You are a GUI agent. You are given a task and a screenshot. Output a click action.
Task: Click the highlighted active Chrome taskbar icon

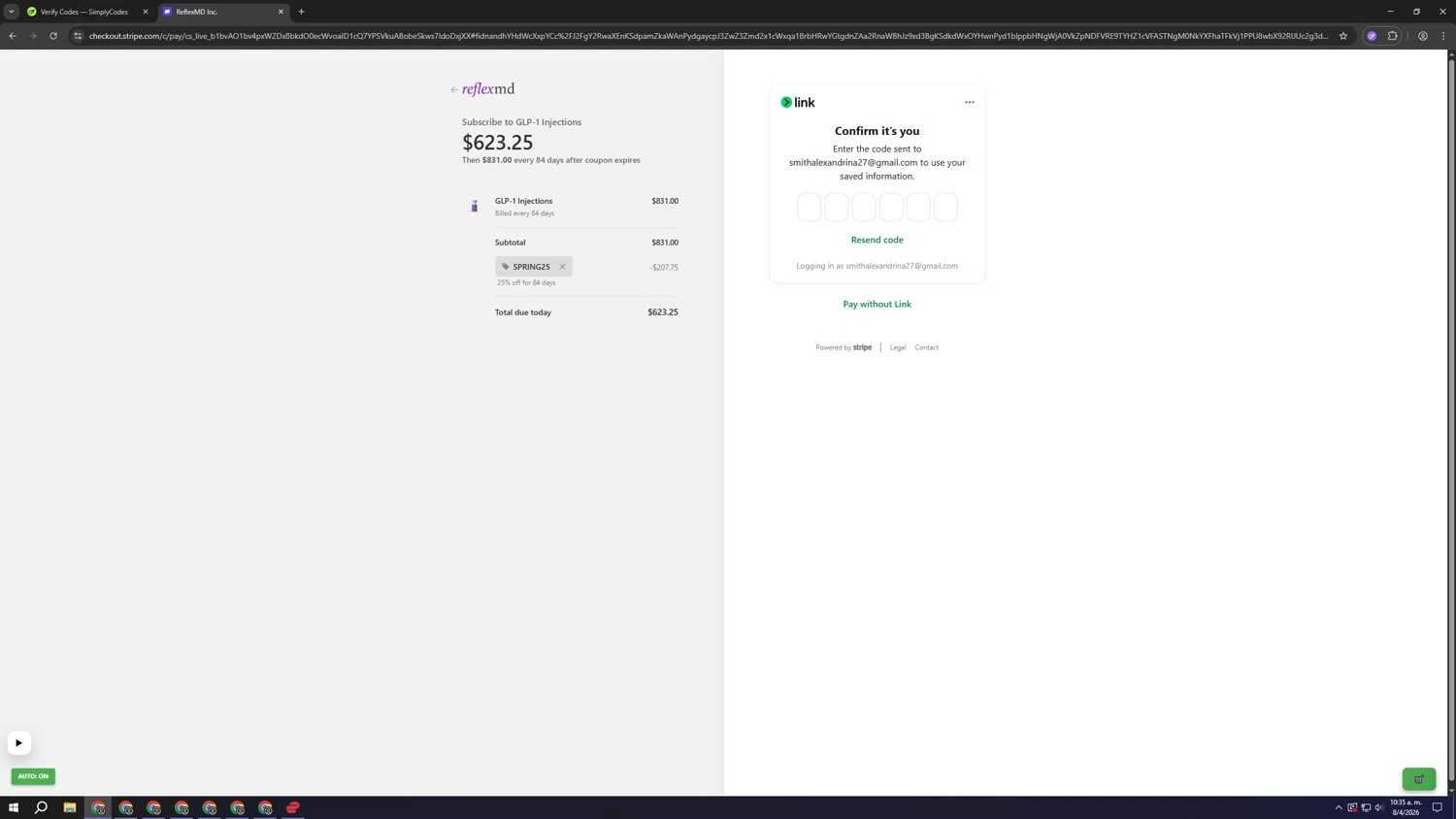(x=98, y=807)
